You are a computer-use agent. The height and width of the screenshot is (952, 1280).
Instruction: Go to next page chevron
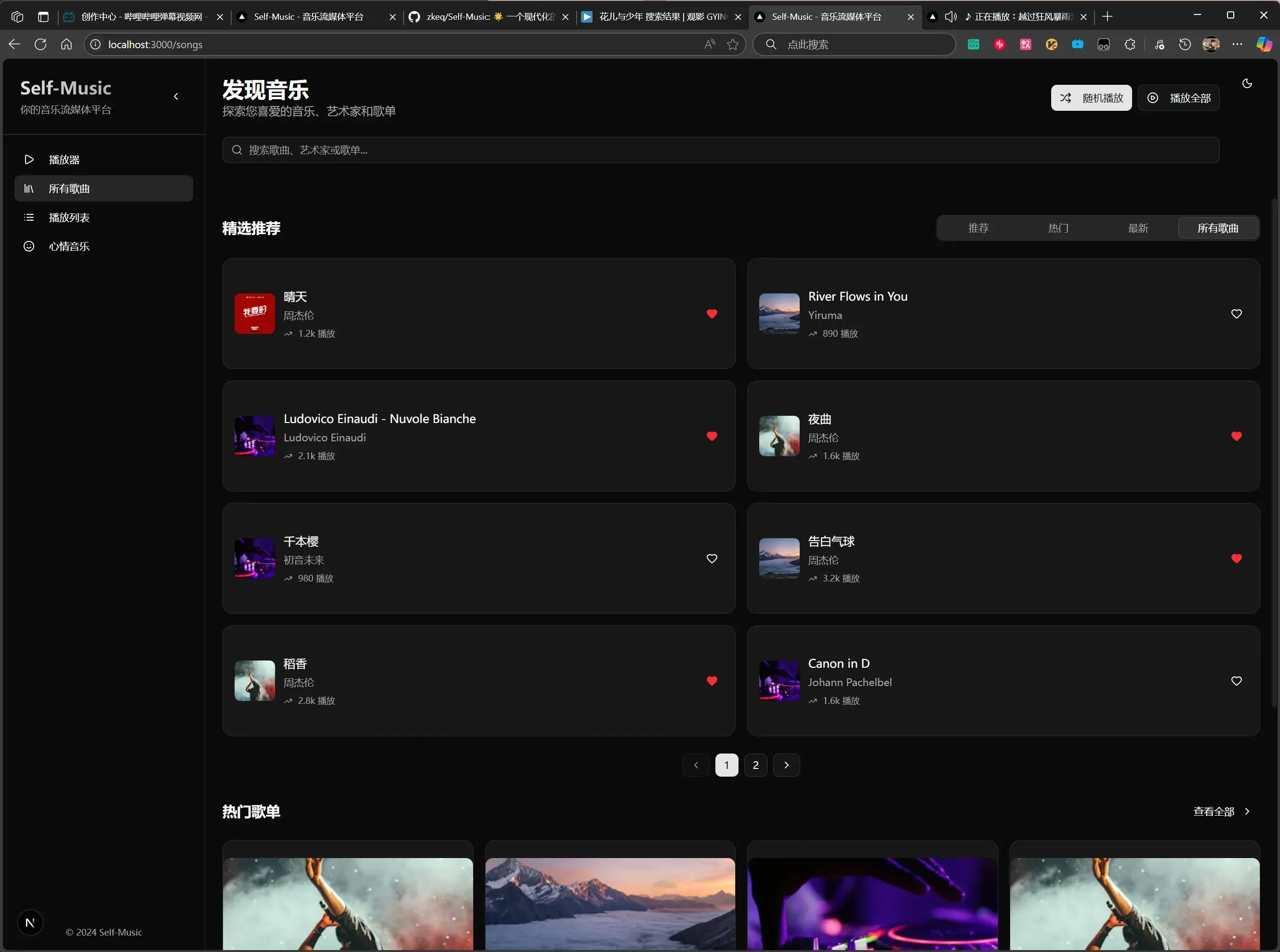pos(786,765)
